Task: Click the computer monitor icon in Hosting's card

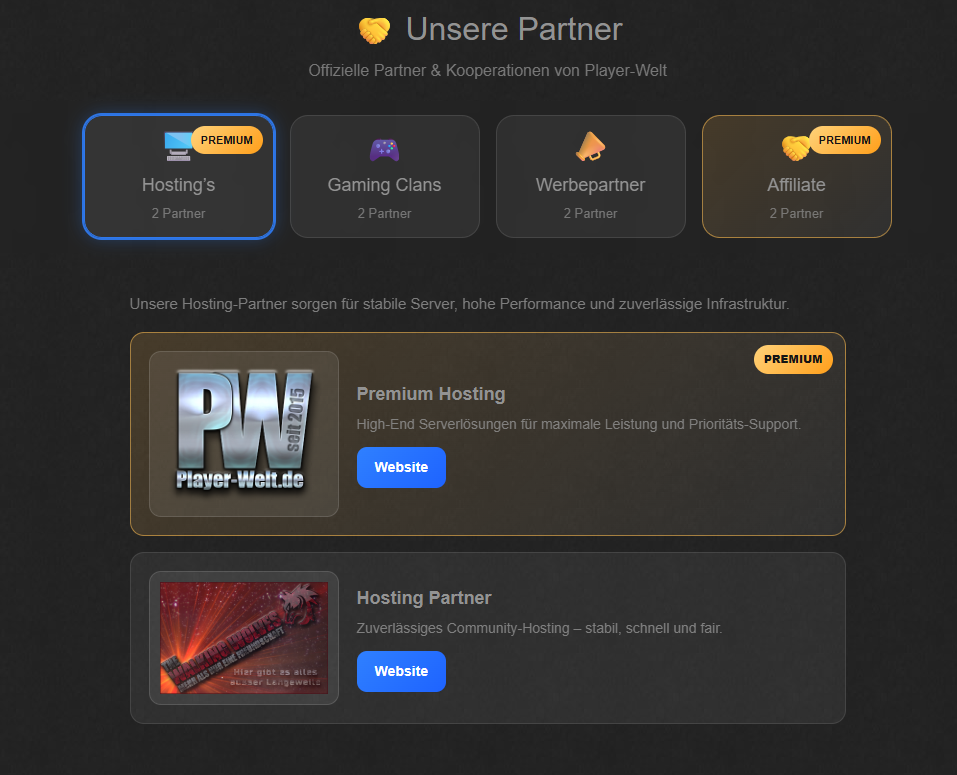Action: (177, 147)
